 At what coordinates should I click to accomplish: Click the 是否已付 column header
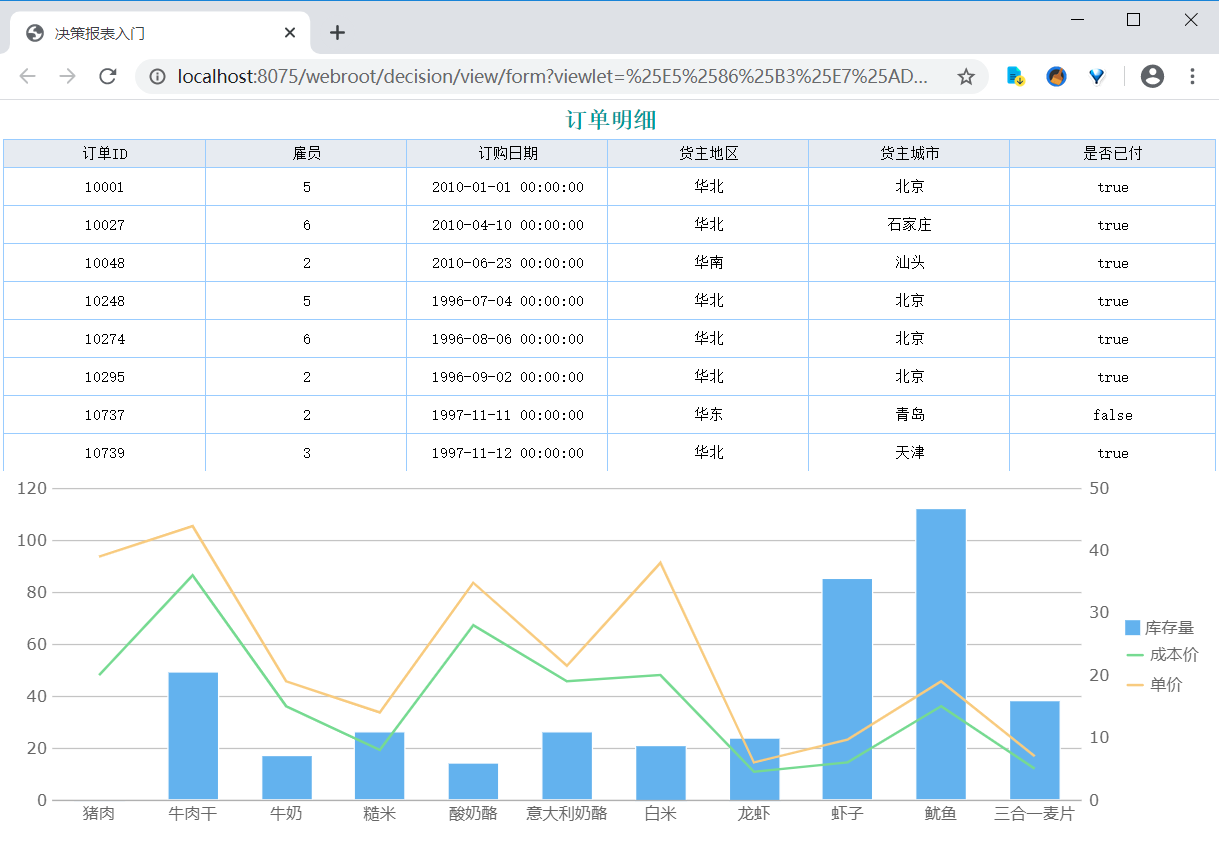(x=1112, y=154)
